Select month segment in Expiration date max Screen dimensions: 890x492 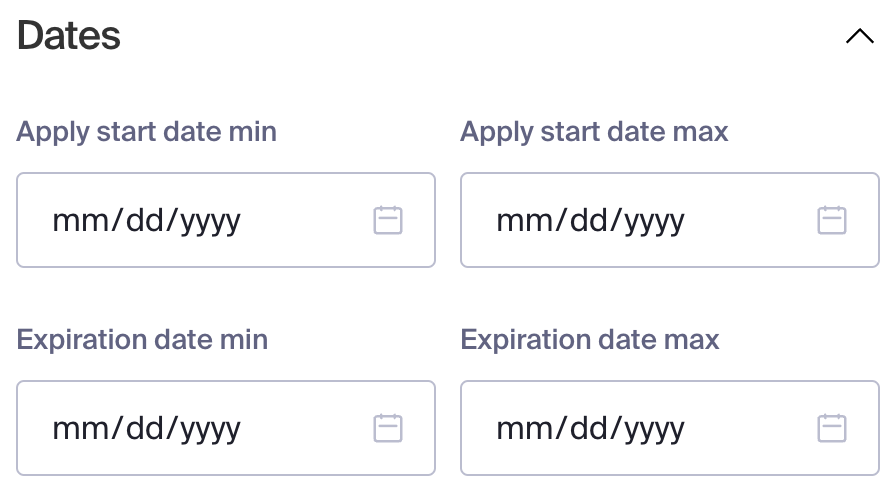pos(524,428)
